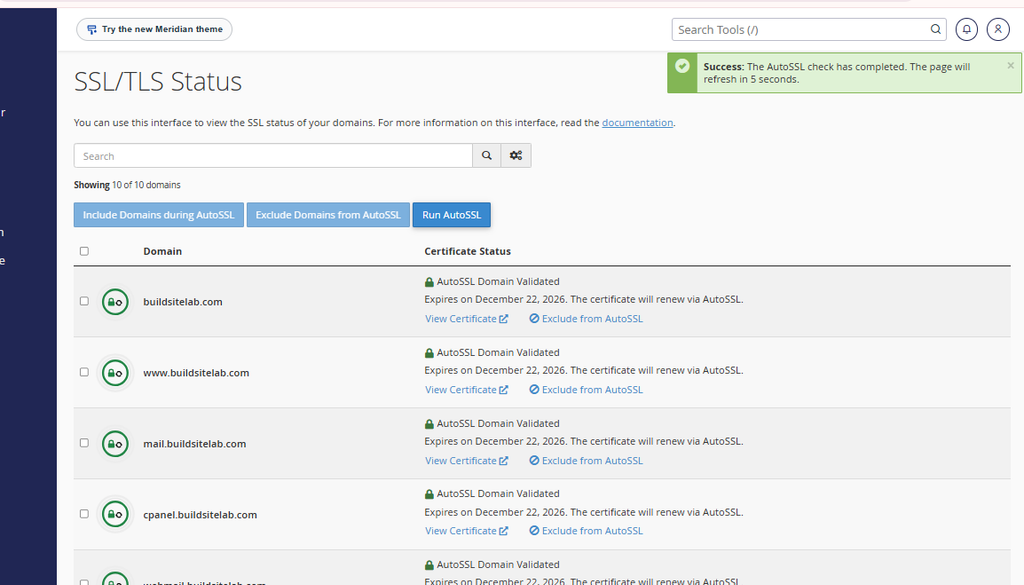Click Showing 10 of 10 domains text
This screenshot has width=1024, height=585.
pos(127,185)
